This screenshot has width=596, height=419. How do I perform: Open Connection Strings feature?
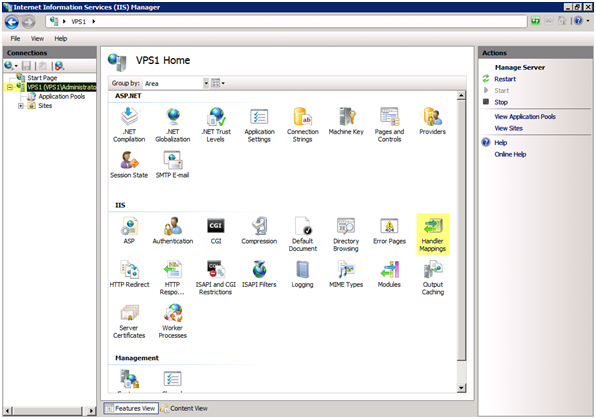point(303,124)
